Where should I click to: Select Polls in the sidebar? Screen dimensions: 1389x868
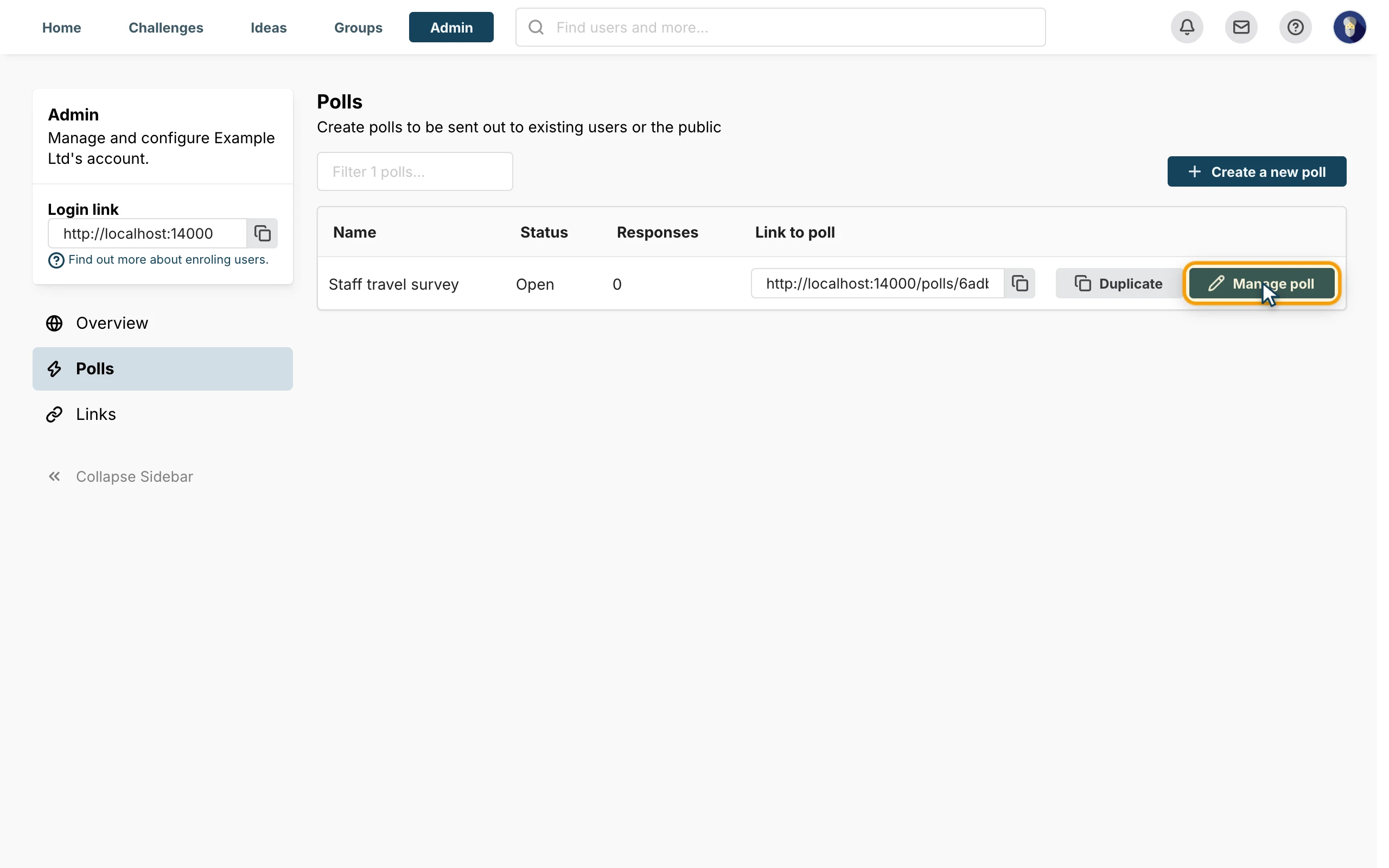click(x=162, y=368)
